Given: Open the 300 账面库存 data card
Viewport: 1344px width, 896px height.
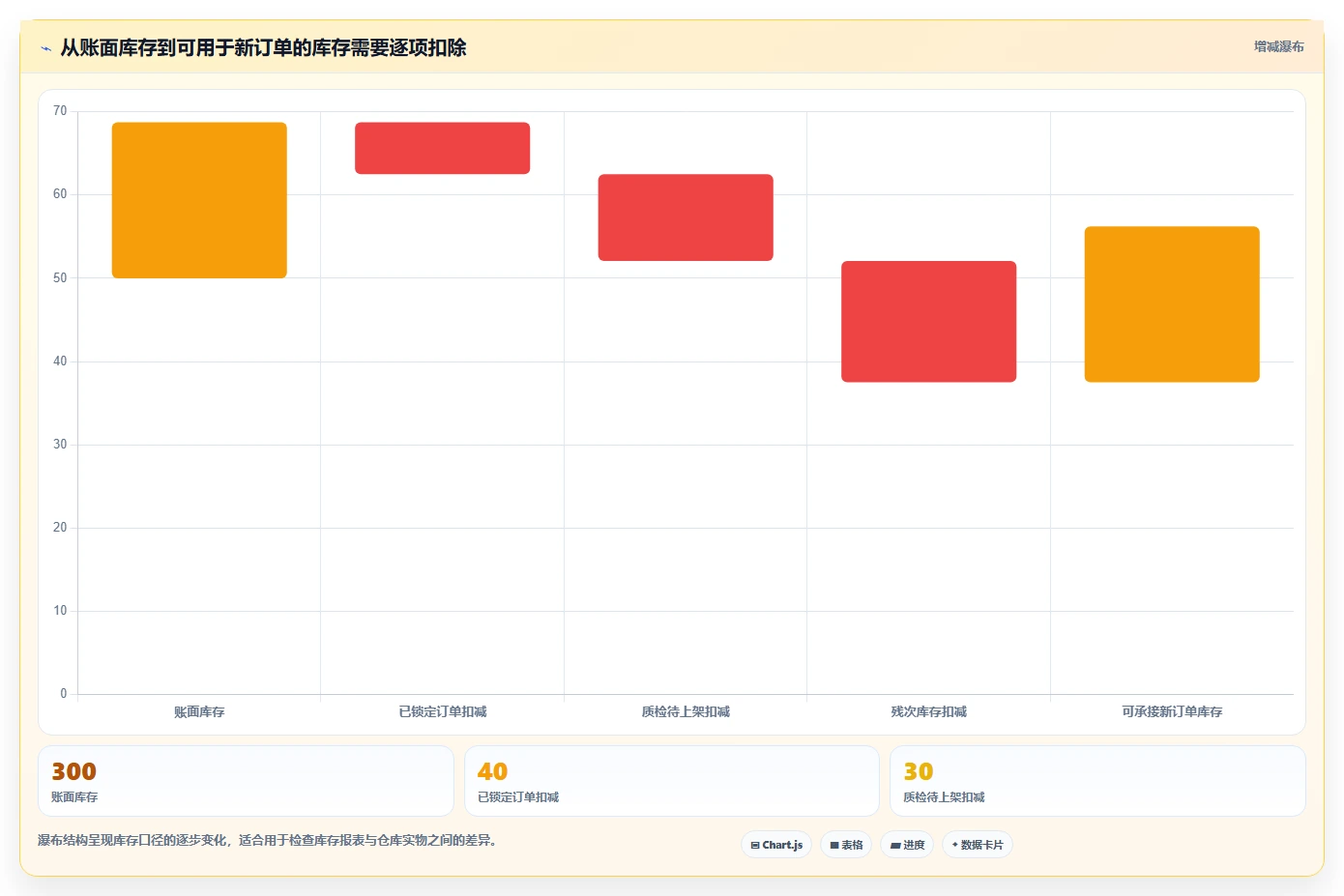Looking at the screenshot, I should point(246,781).
